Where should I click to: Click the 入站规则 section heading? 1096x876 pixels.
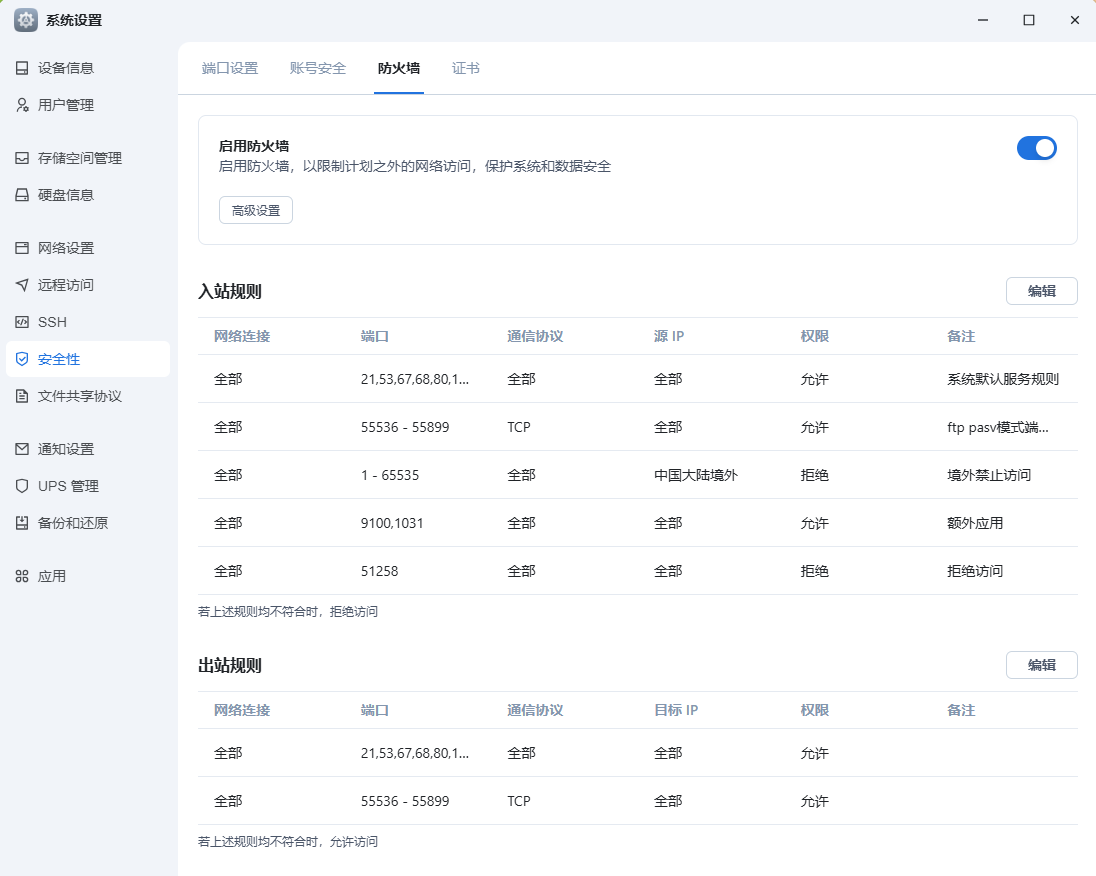pyautogui.click(x=230, y=292)
